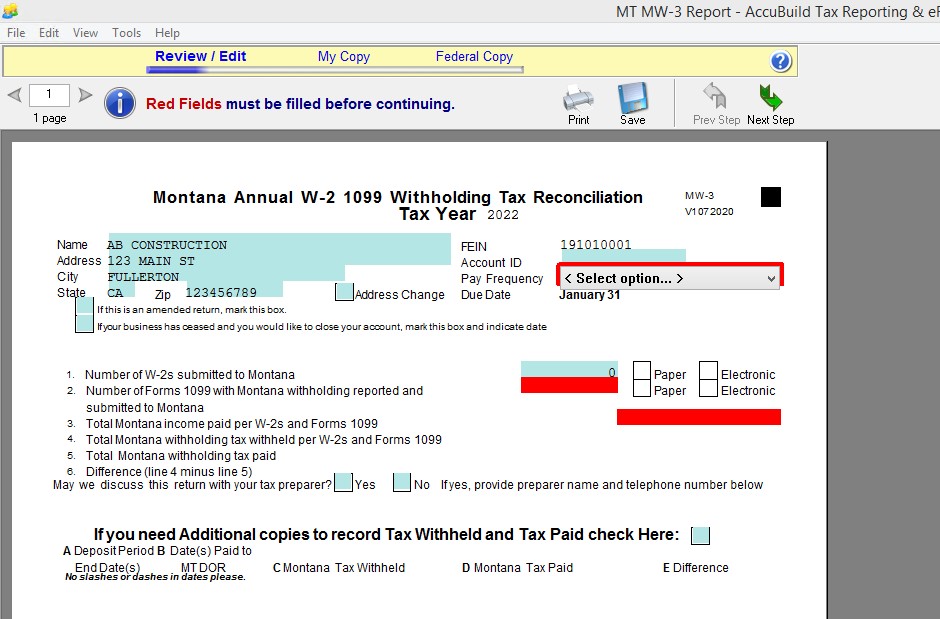The width and height of the screenshot is (940, 619).
Task: Click the Account ID field
Action: tap(623, 256)
